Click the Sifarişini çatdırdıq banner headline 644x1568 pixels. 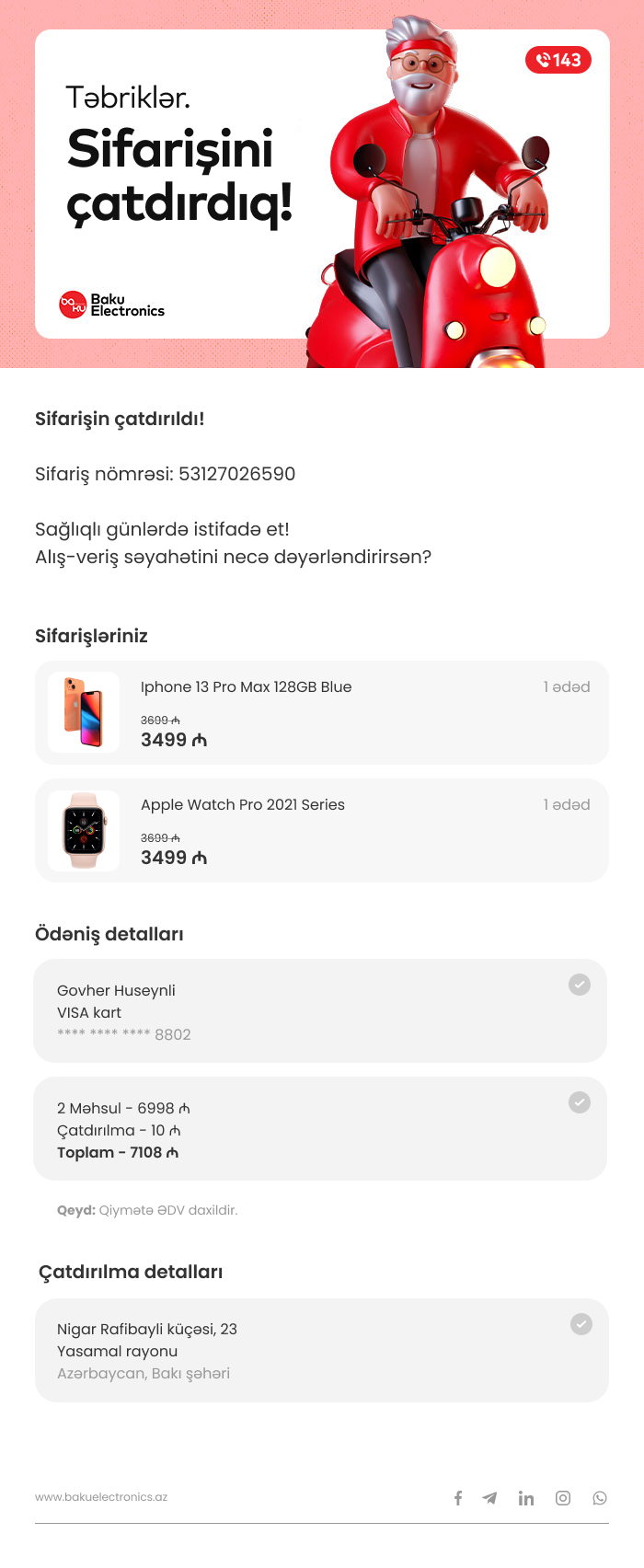pyautogui.click(x=179, y=176)
